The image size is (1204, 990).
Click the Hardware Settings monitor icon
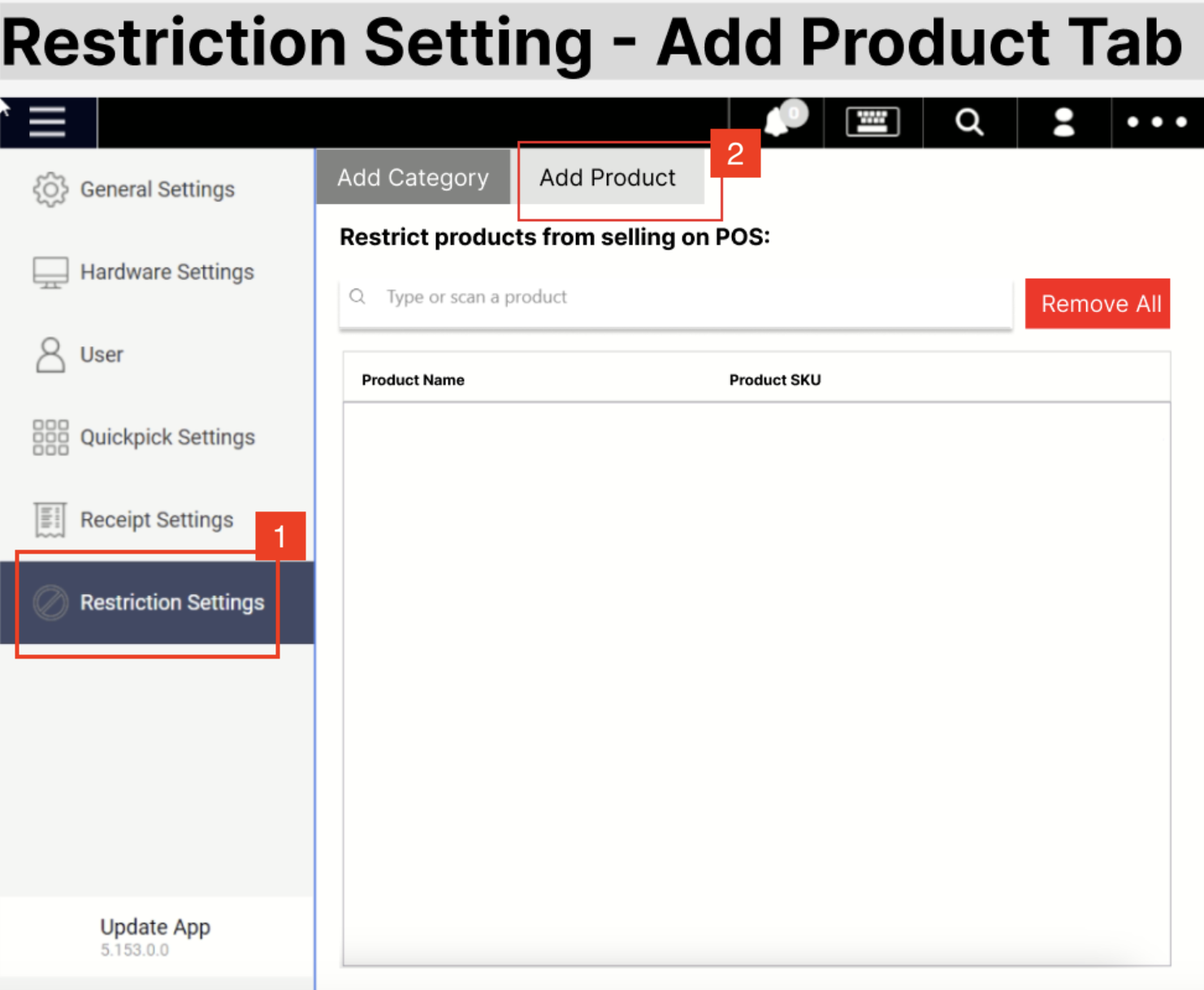pyautogui.click(x=50, y=272)
